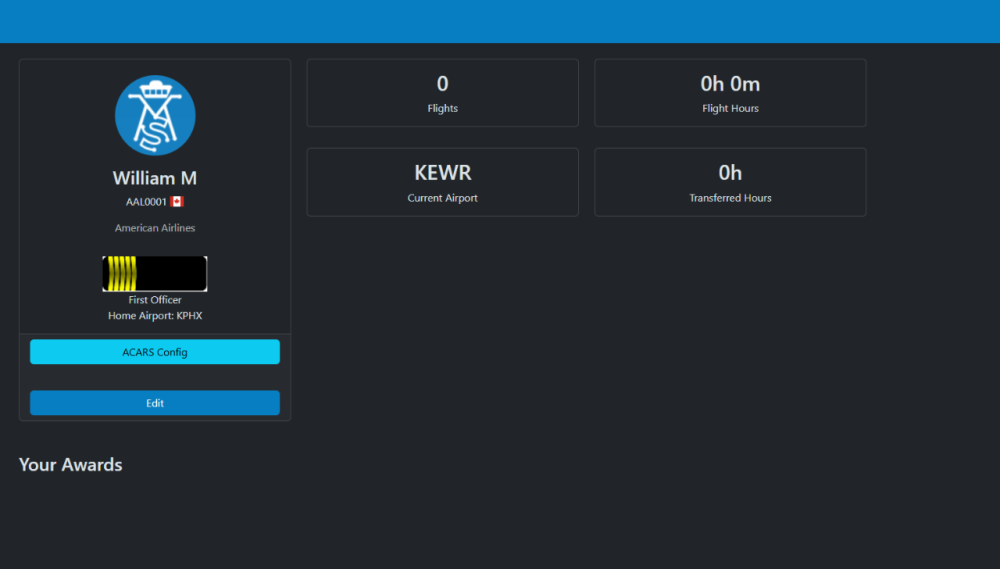Click the Current Airport label

click(442, 198)
